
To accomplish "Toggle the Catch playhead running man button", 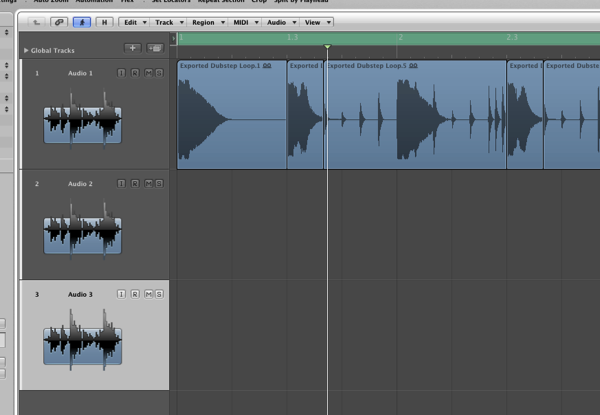I will click(82, 22).
